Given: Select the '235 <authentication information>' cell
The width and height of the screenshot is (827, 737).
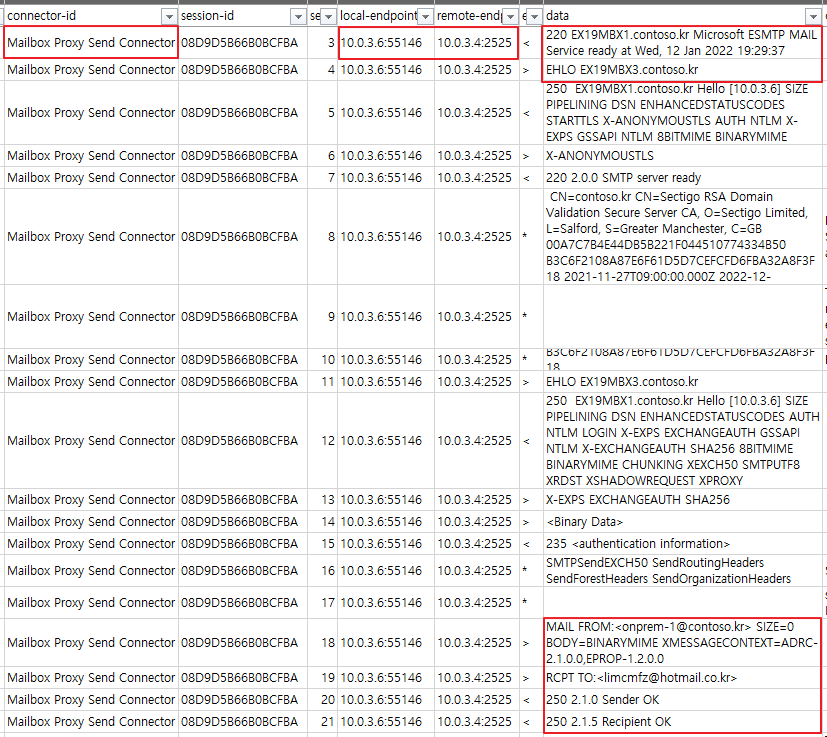Looking at the screenshot, I should [682, 543].
